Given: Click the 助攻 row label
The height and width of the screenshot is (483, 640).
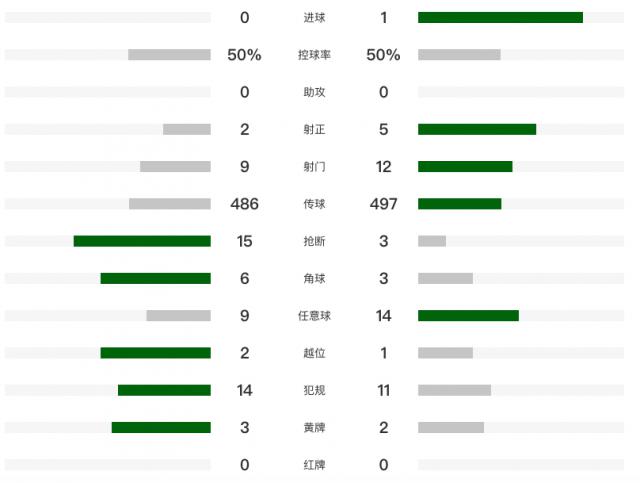Looking at the screenshot, I should coord(314,92).
